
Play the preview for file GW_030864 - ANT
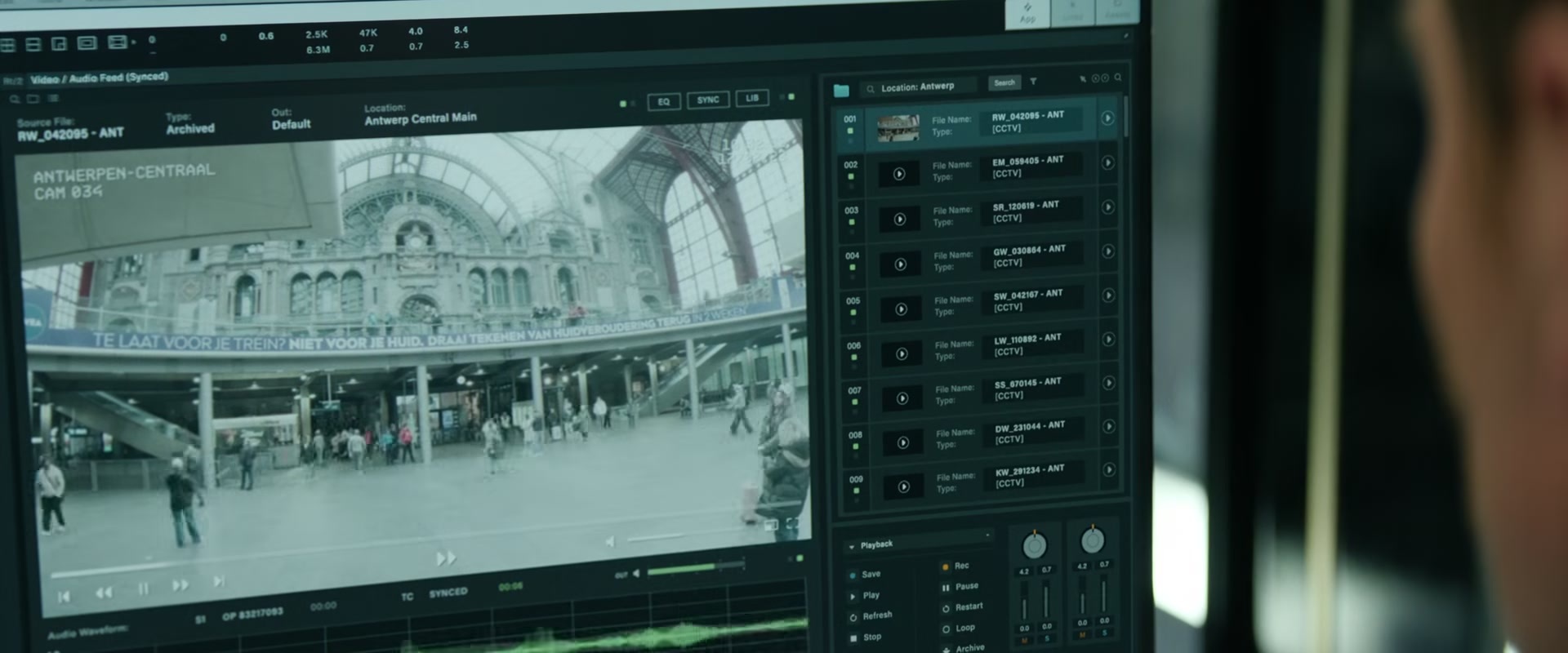tap(900, 264)
